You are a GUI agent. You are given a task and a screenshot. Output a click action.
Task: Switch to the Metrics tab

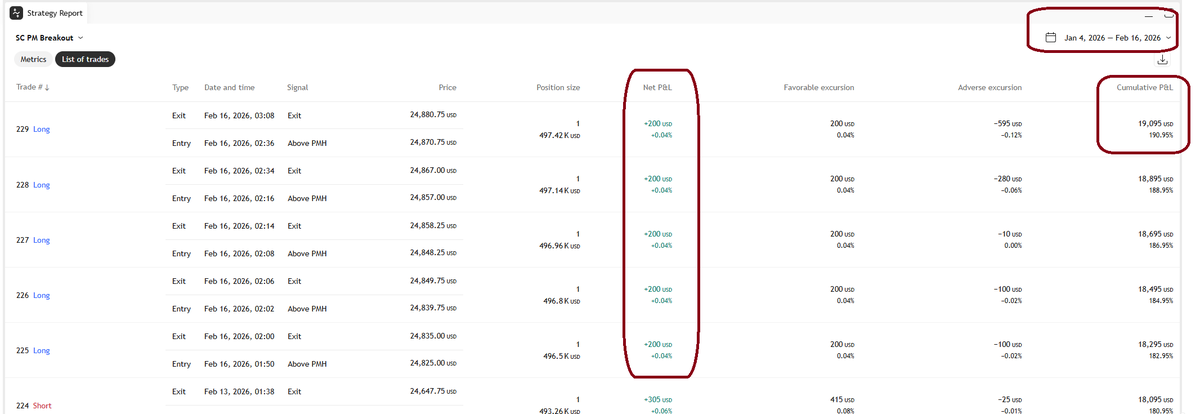click(34, 59)
